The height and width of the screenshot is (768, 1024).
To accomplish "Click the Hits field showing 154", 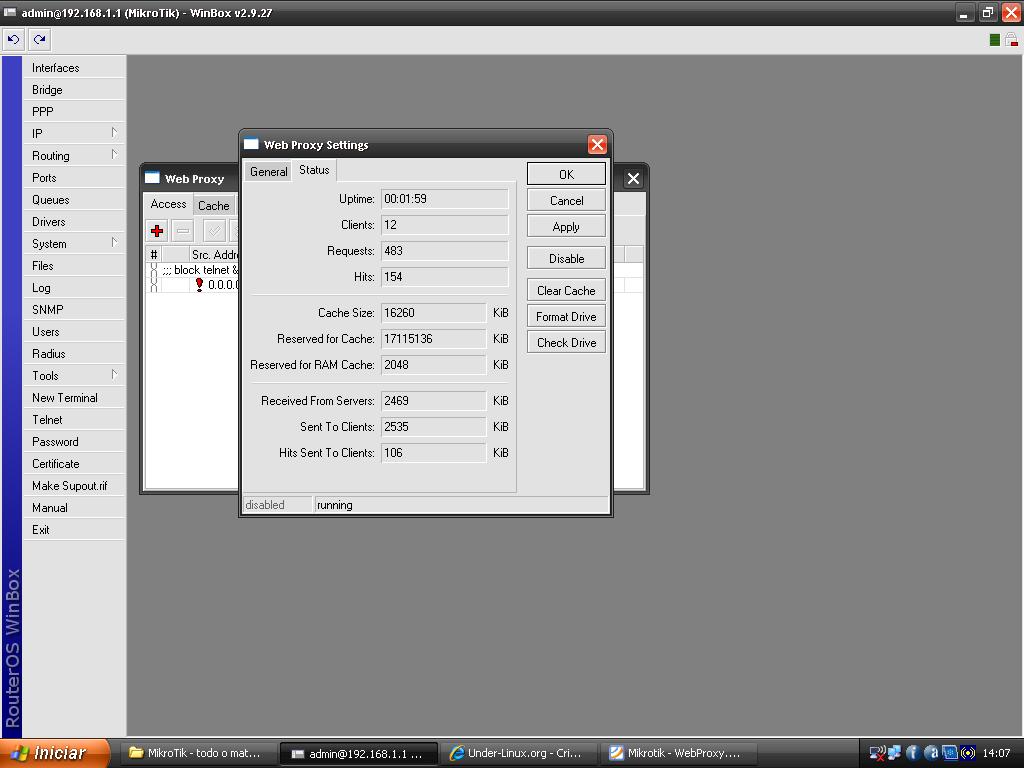I will [x=444, y=277].
